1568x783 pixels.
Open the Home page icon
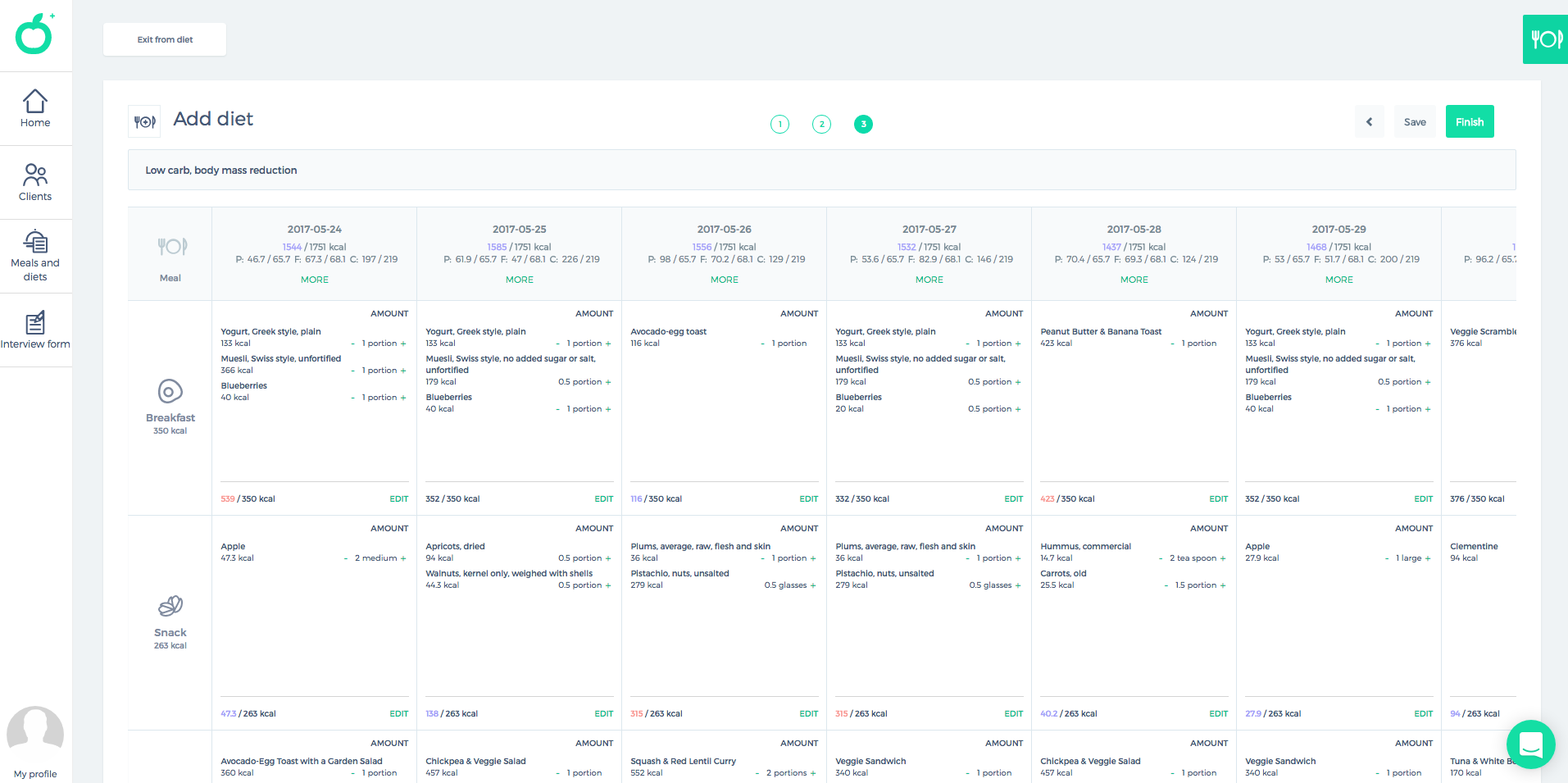(35, 101)
